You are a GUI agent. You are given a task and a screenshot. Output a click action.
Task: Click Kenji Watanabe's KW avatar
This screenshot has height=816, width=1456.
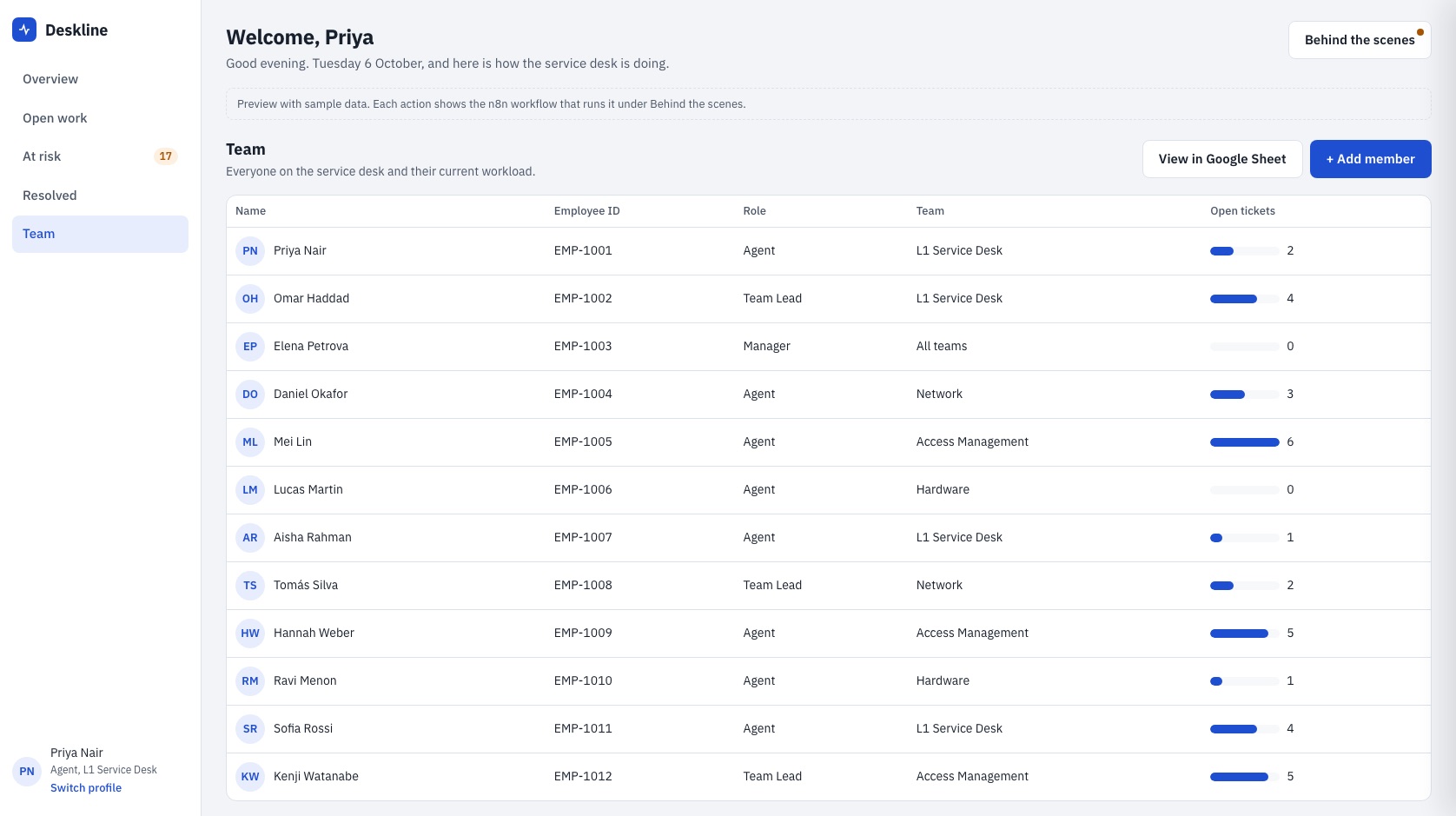point(250,777)
